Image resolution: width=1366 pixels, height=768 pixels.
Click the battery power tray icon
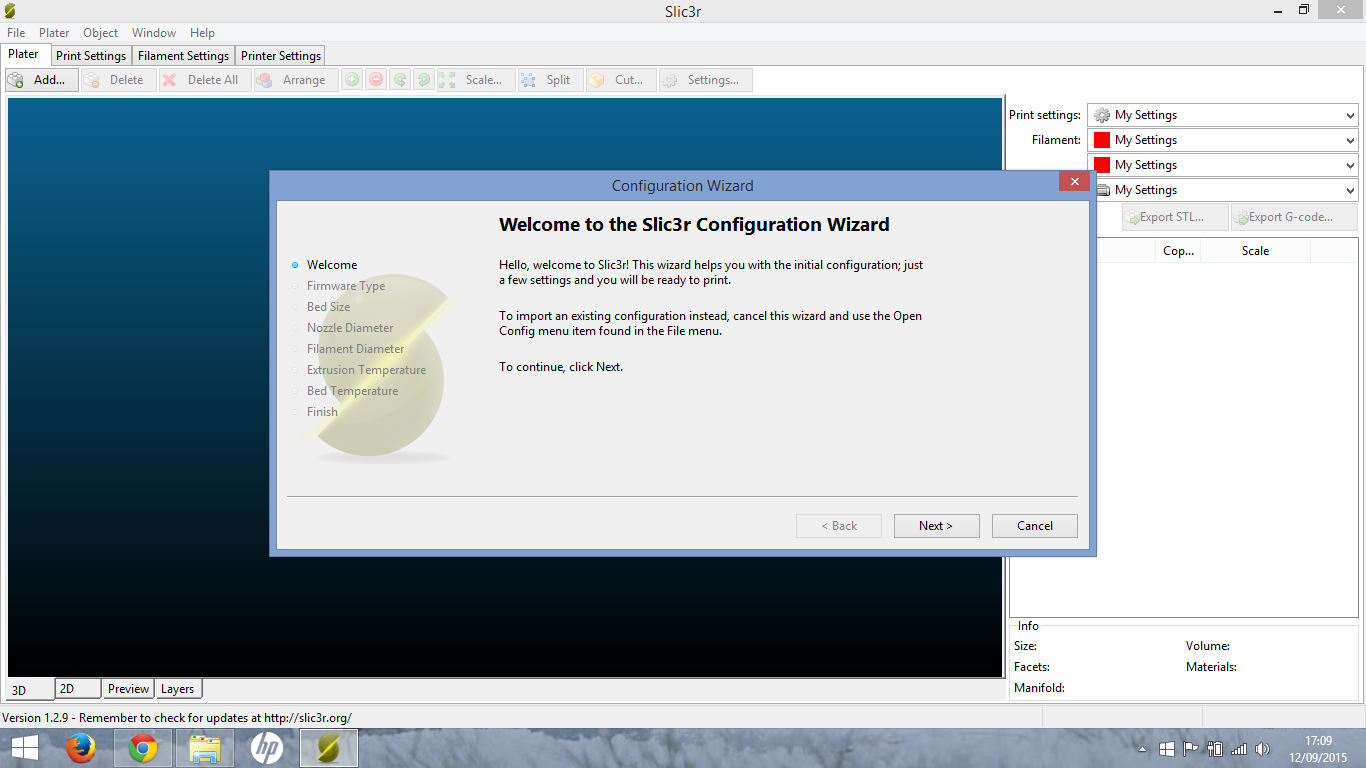[1215, 748]
